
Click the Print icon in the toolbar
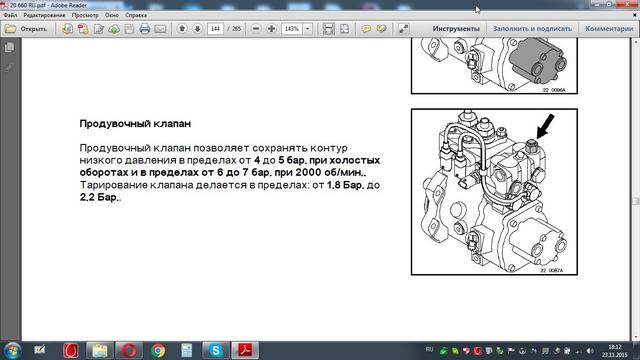(144, 29)
